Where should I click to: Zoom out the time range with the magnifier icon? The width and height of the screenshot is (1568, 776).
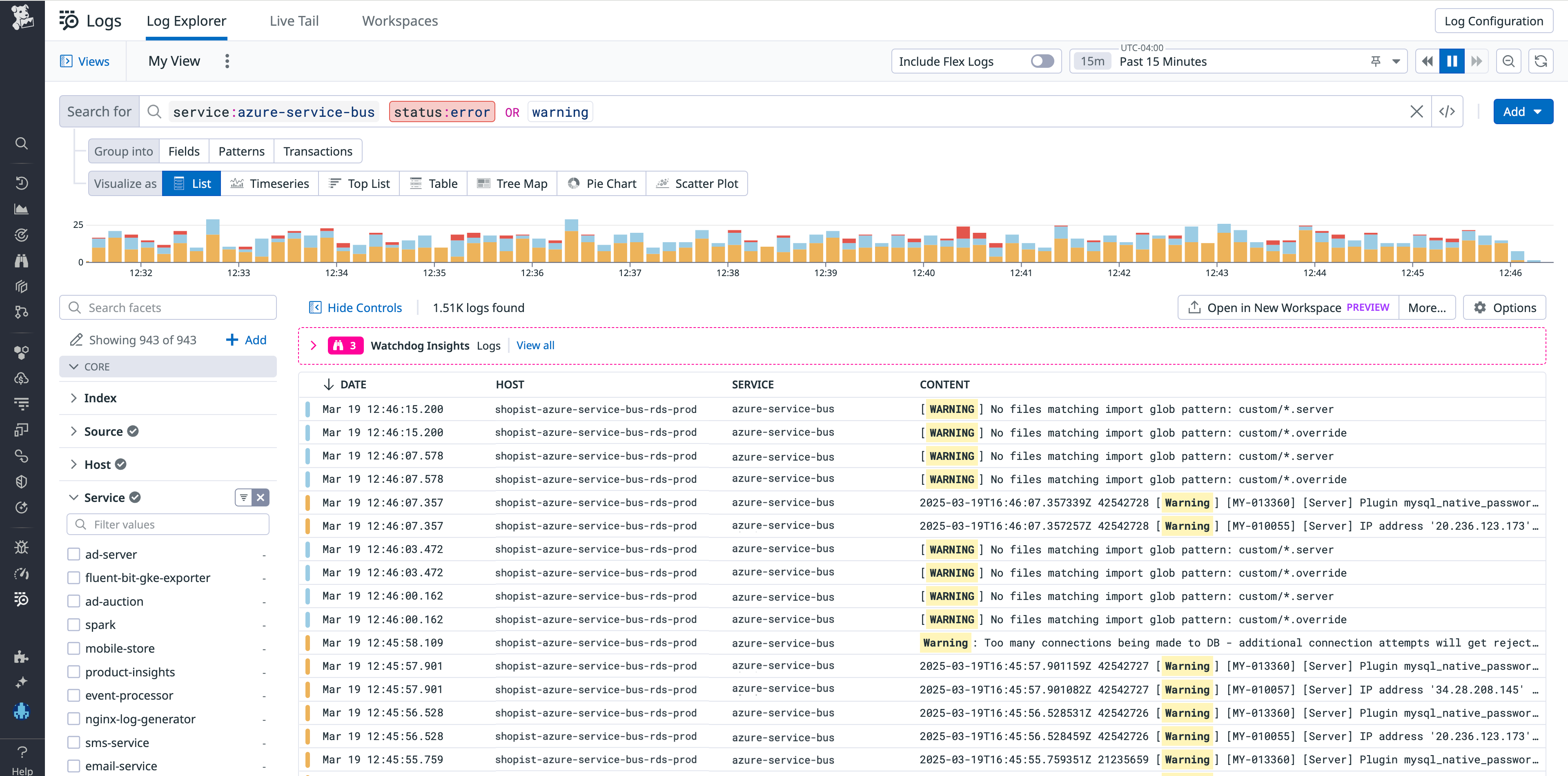(1508, 61)
